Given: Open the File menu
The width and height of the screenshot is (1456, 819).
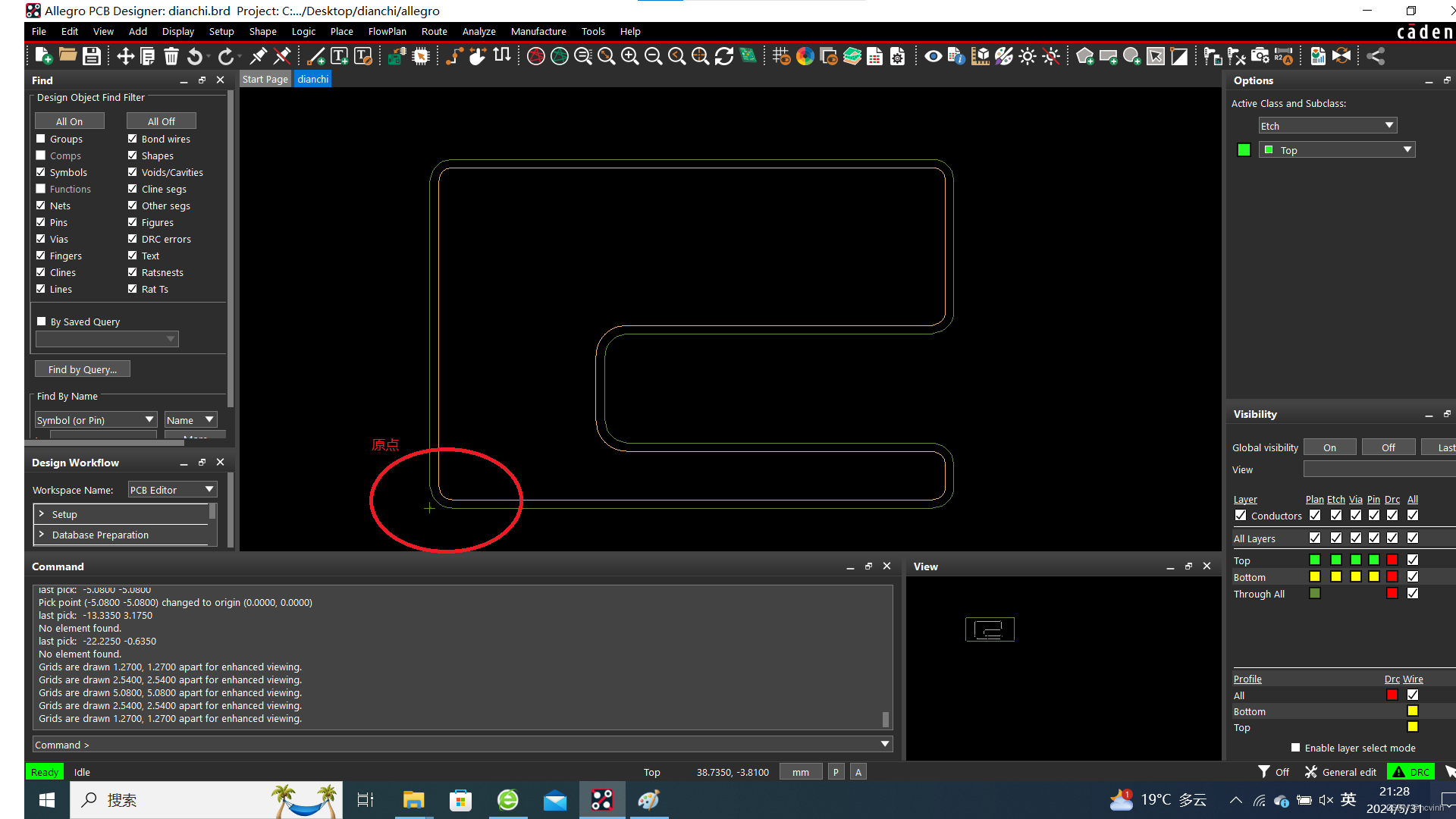Looking at the screenshot, I should tap(39, 32).
